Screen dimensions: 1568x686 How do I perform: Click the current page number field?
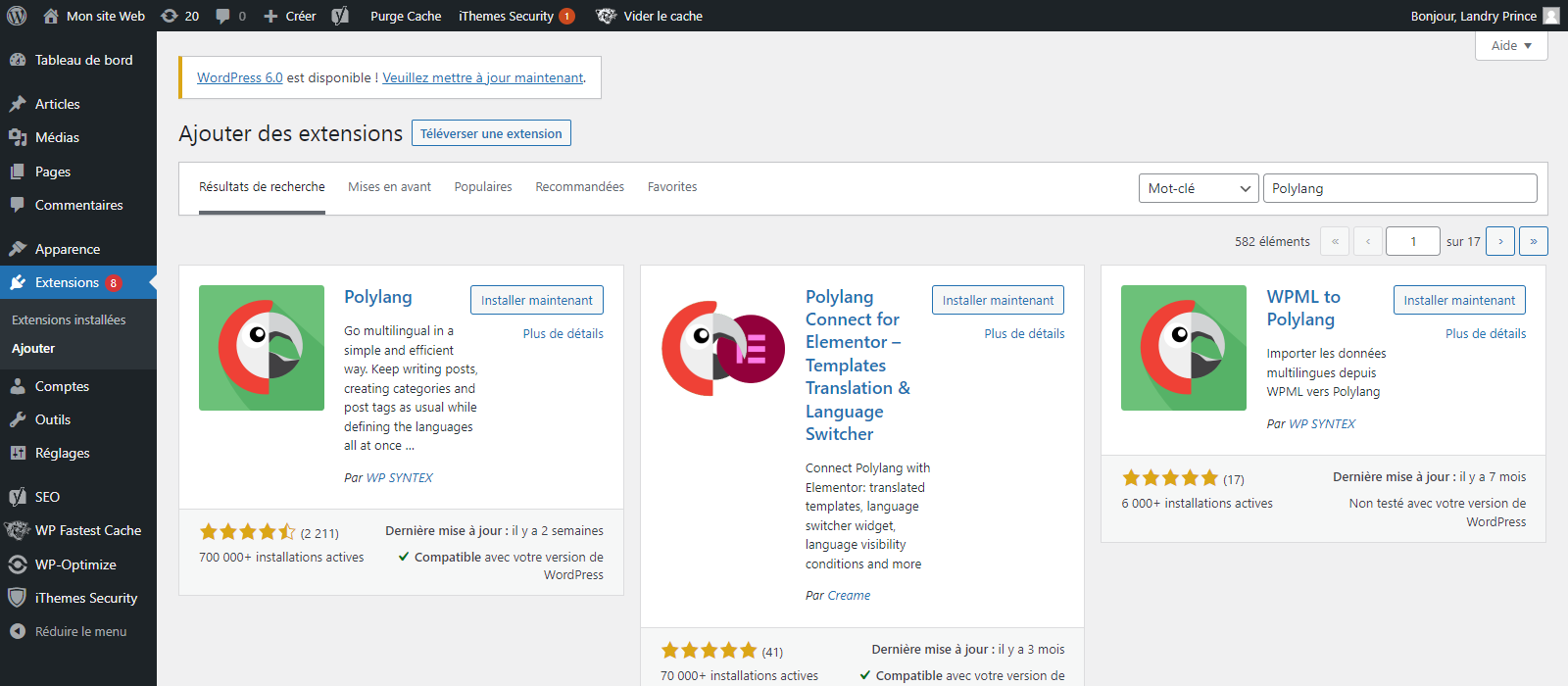coord(1412,241)
